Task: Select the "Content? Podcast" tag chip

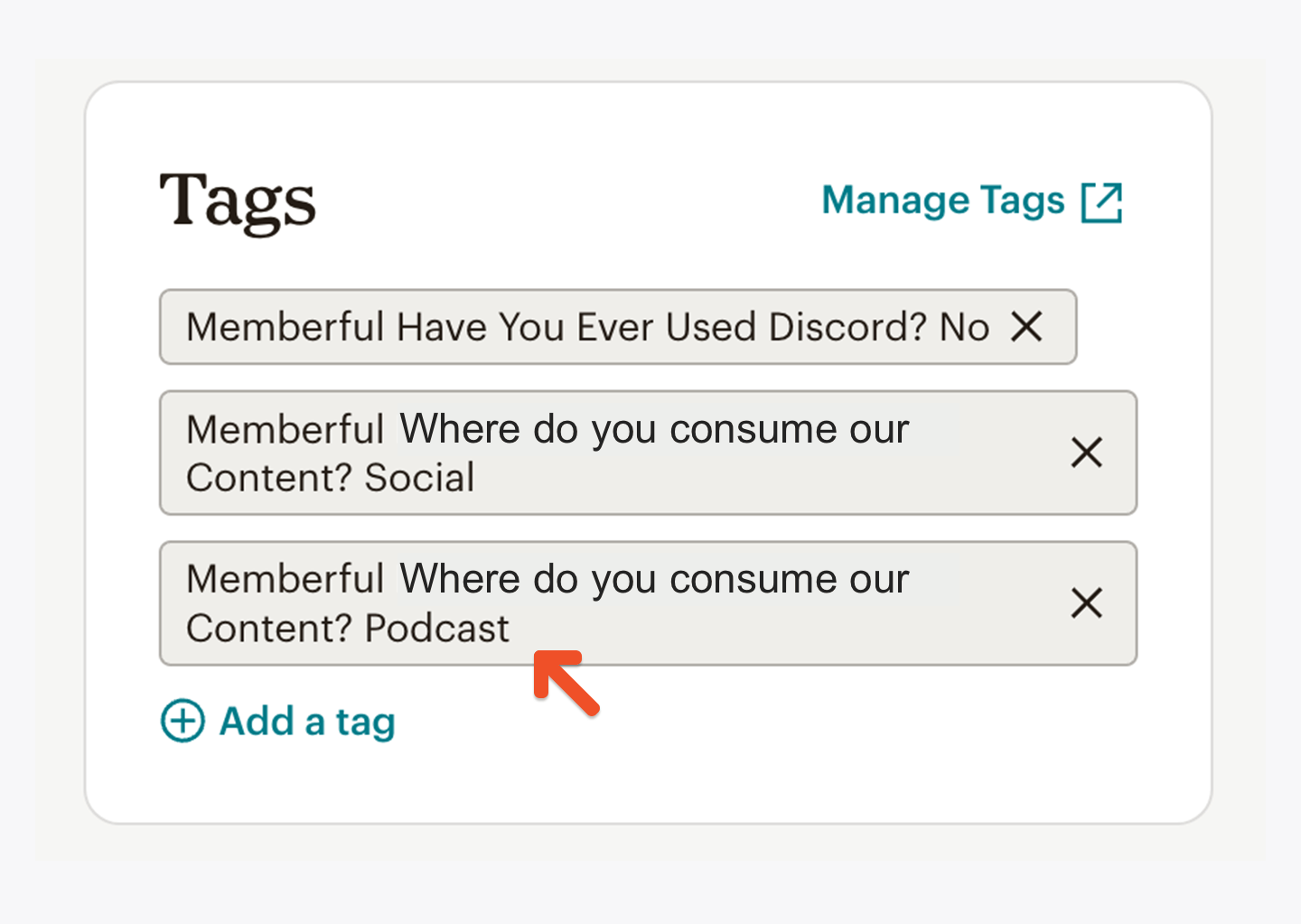Action: (x=648, y=603)
